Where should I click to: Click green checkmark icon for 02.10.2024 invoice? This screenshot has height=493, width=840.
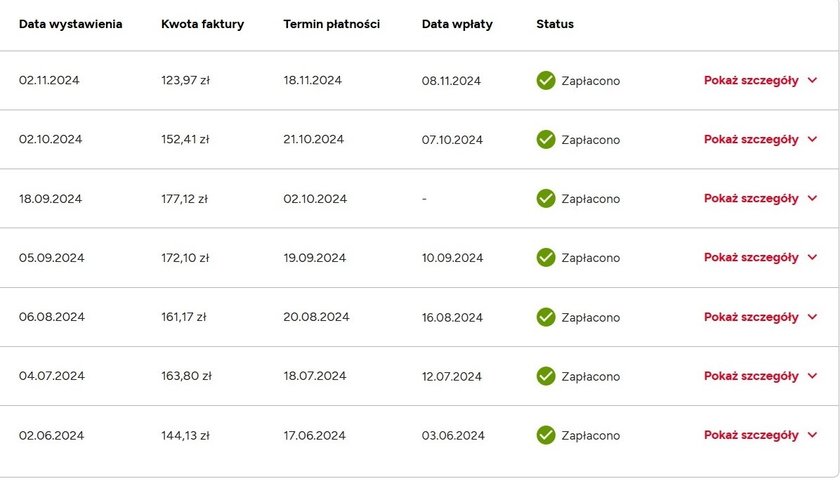pyautogui.click(x=546, y=139)
